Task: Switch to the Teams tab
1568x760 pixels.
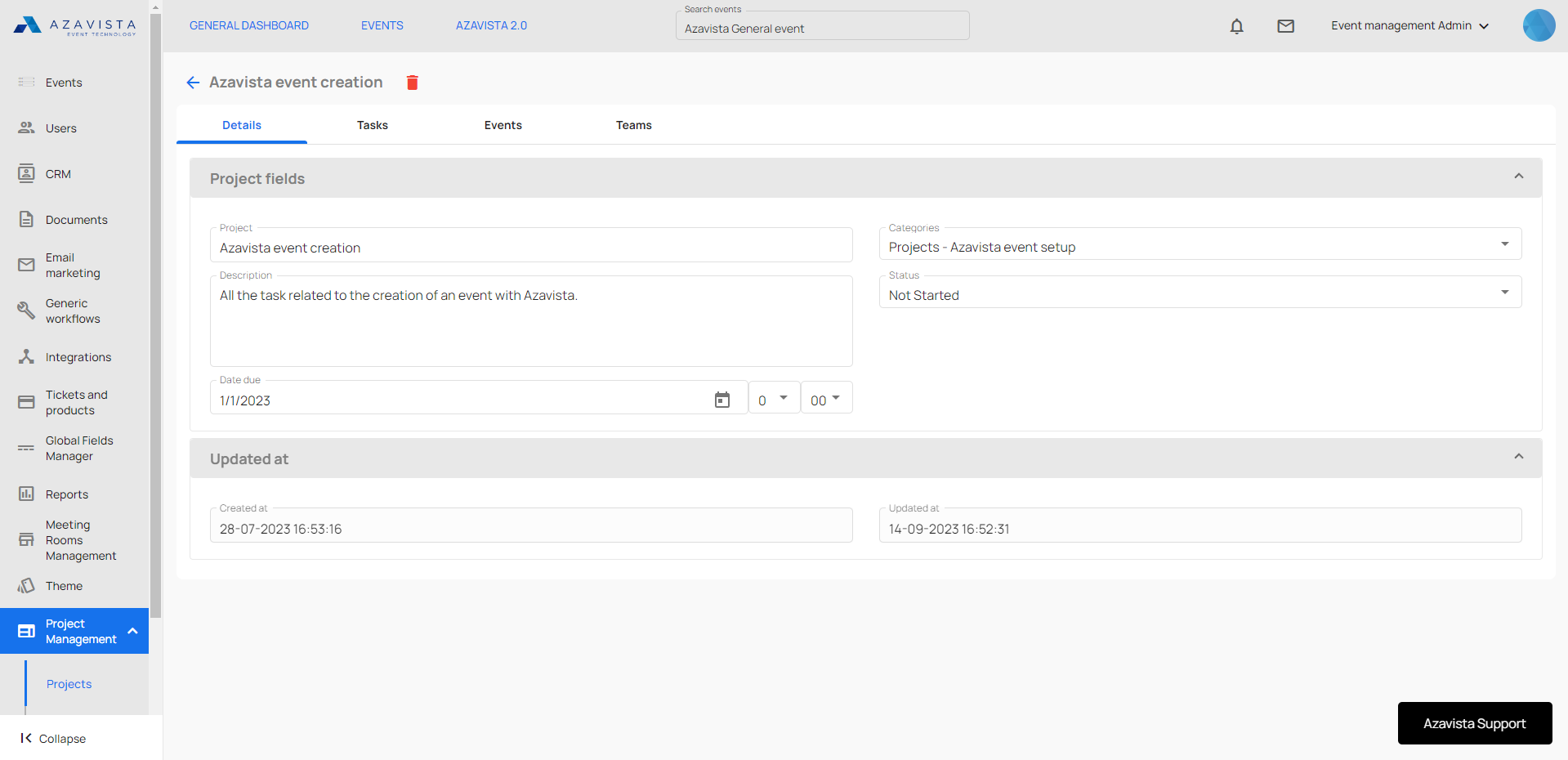Action: point(634,125)
